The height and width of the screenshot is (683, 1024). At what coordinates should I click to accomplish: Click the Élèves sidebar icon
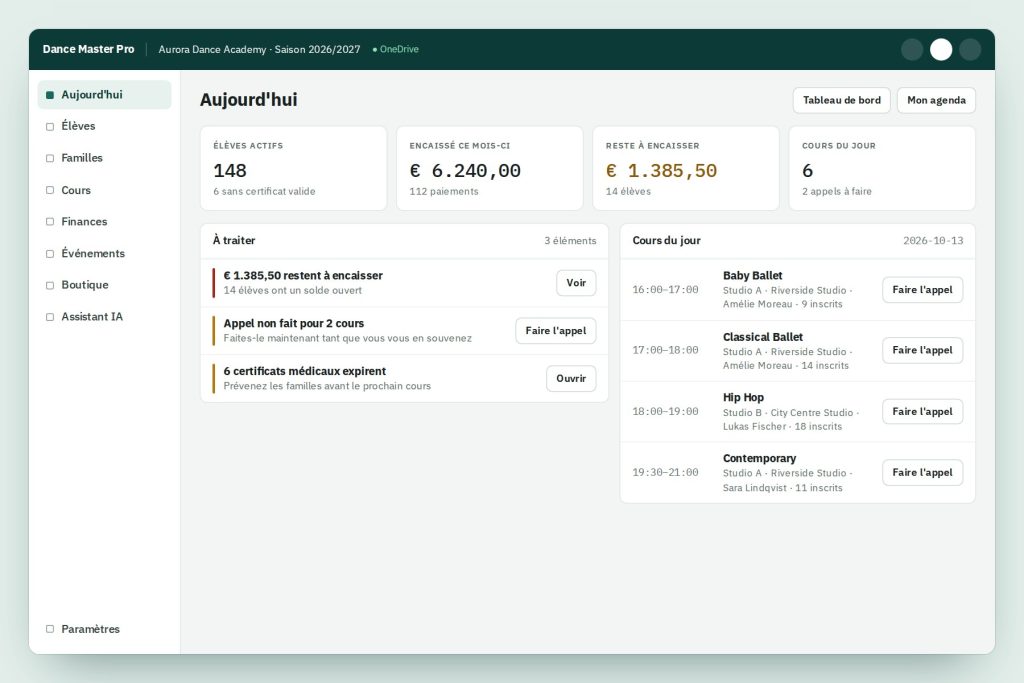pos(50,127)
